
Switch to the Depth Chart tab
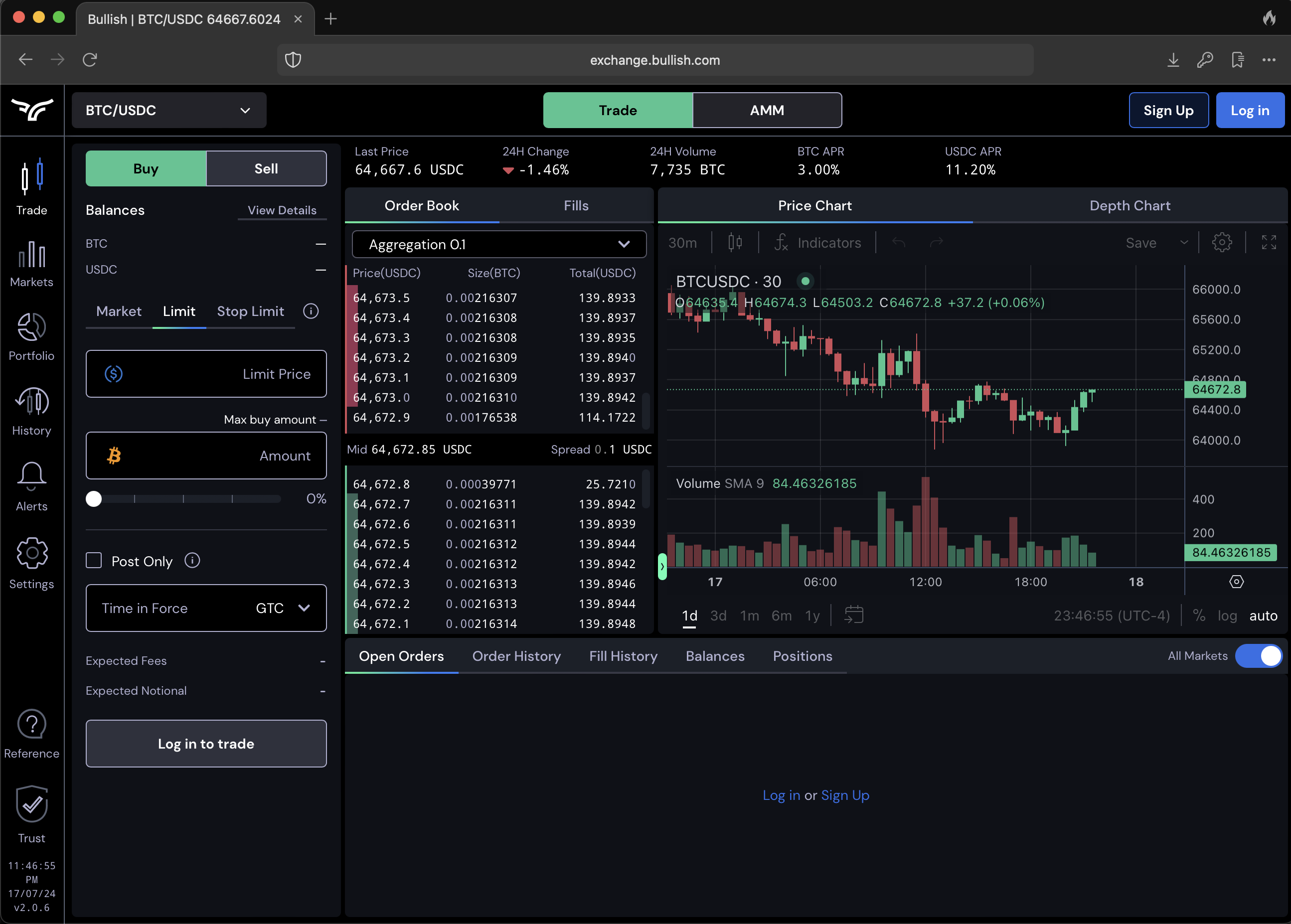coord(1130,206)
